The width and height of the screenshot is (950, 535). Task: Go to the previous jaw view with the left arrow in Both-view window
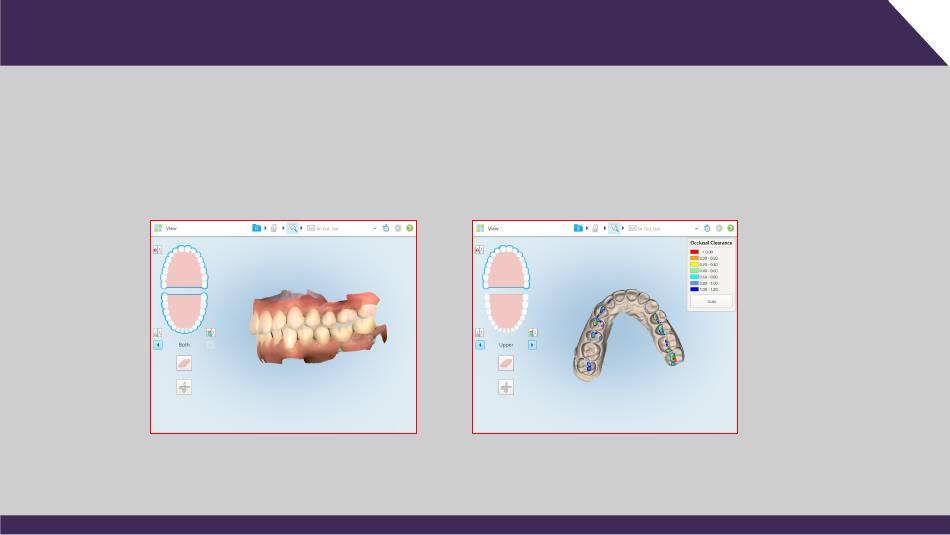[x=158, y=345]
